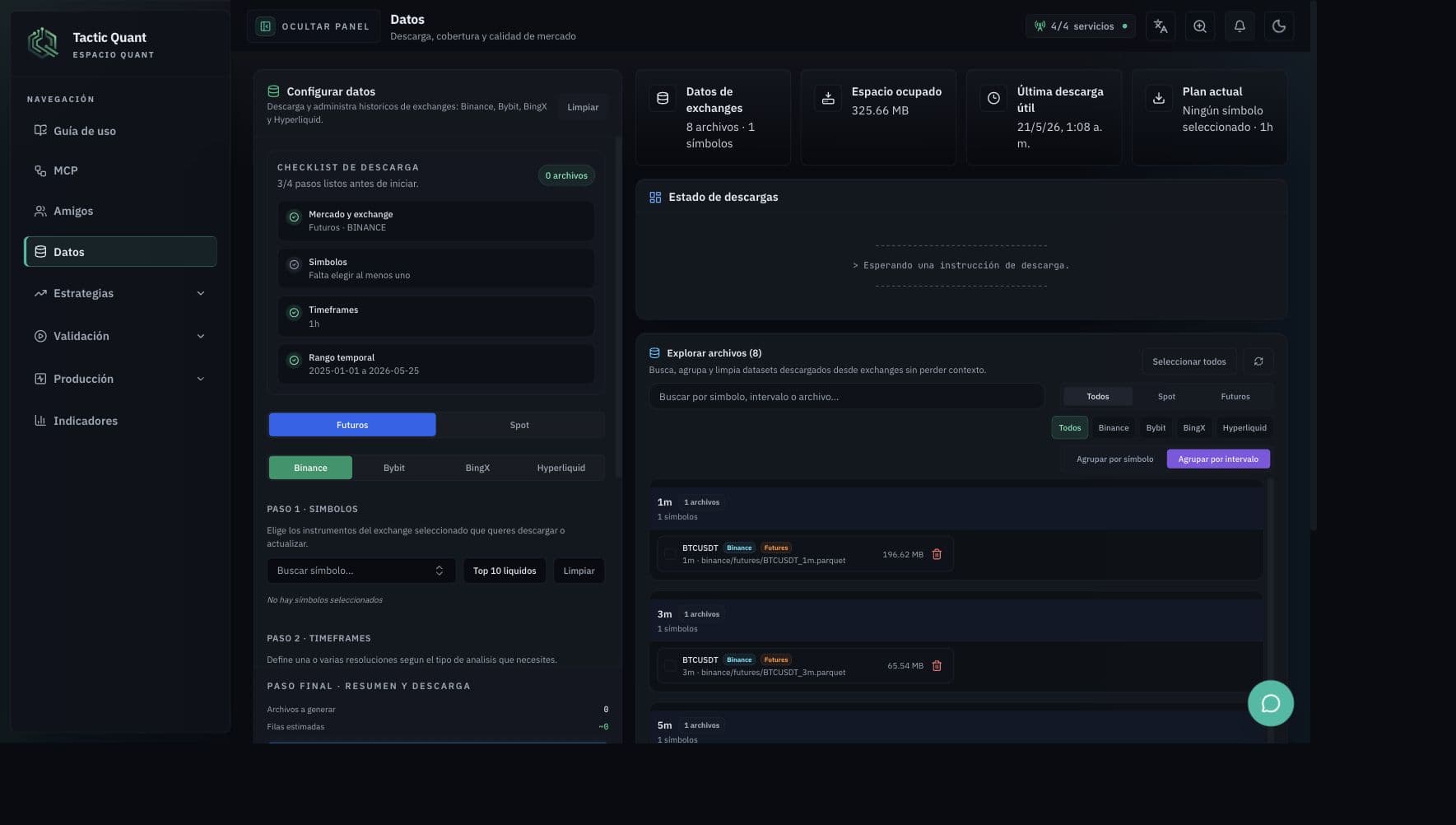Click Ocultar Panel button

pos(314,26)
